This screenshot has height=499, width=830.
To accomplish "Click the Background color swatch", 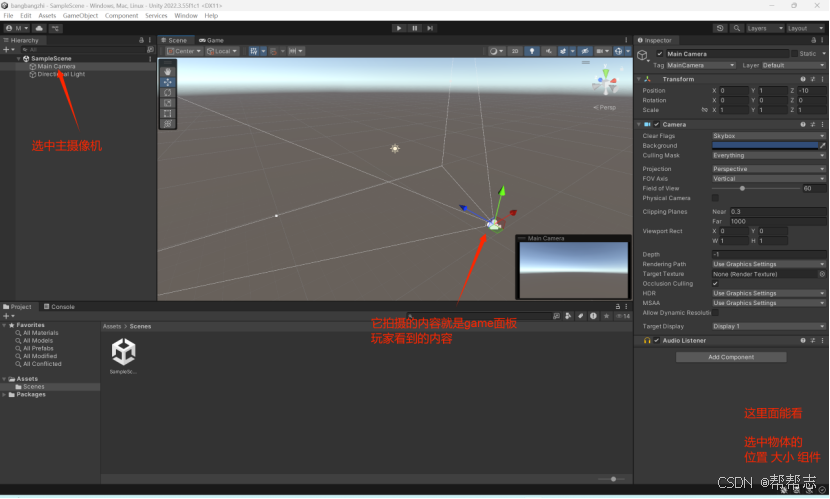I will coord(765,146).
